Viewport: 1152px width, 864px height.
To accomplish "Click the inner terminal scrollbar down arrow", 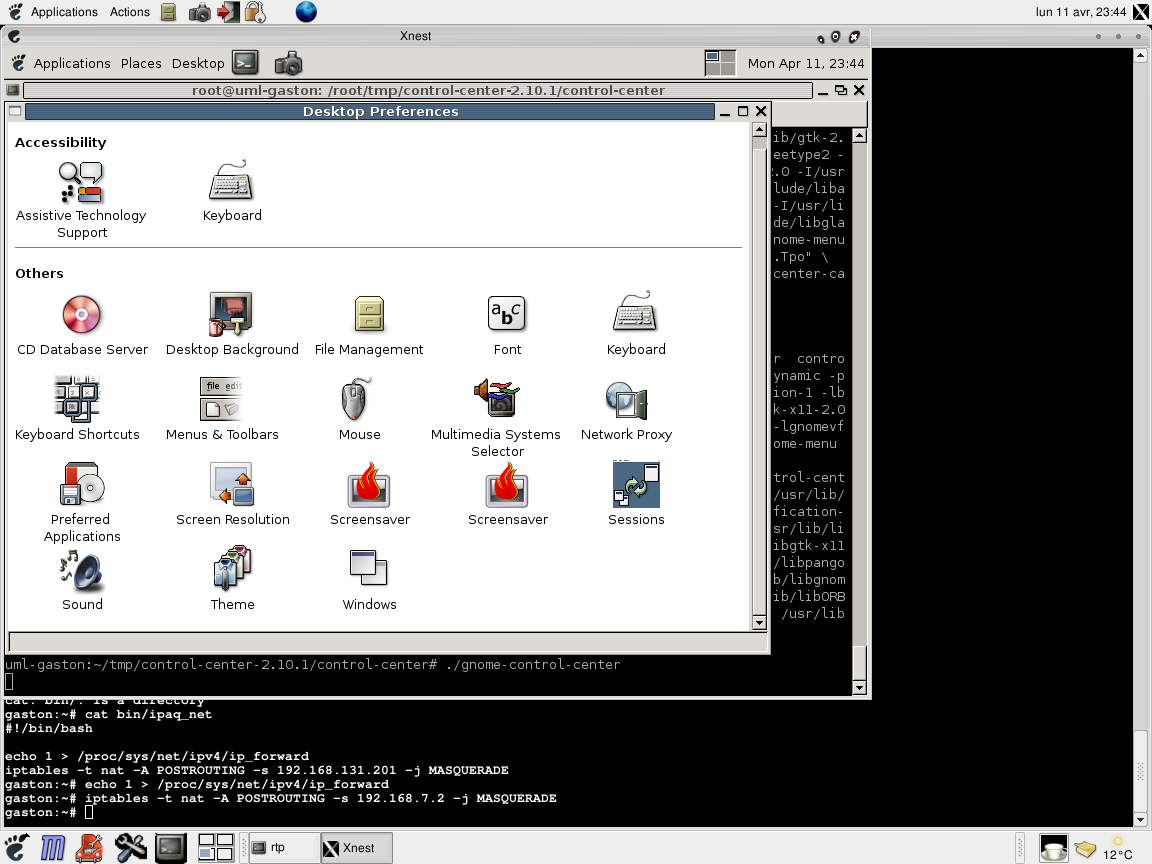I will [x=860, y=688].
